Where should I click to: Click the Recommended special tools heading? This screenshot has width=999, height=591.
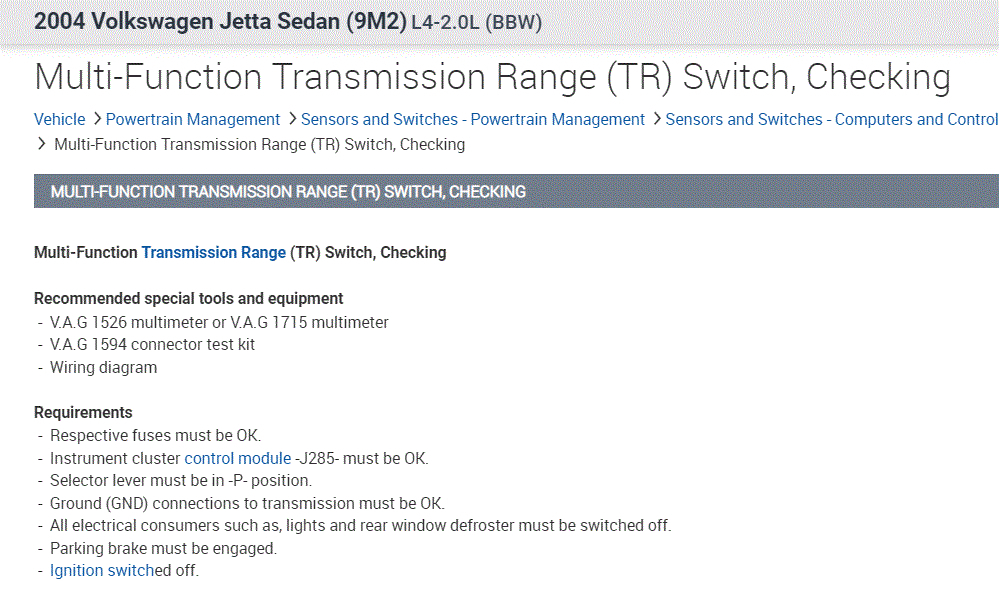(x=188, y=299)
